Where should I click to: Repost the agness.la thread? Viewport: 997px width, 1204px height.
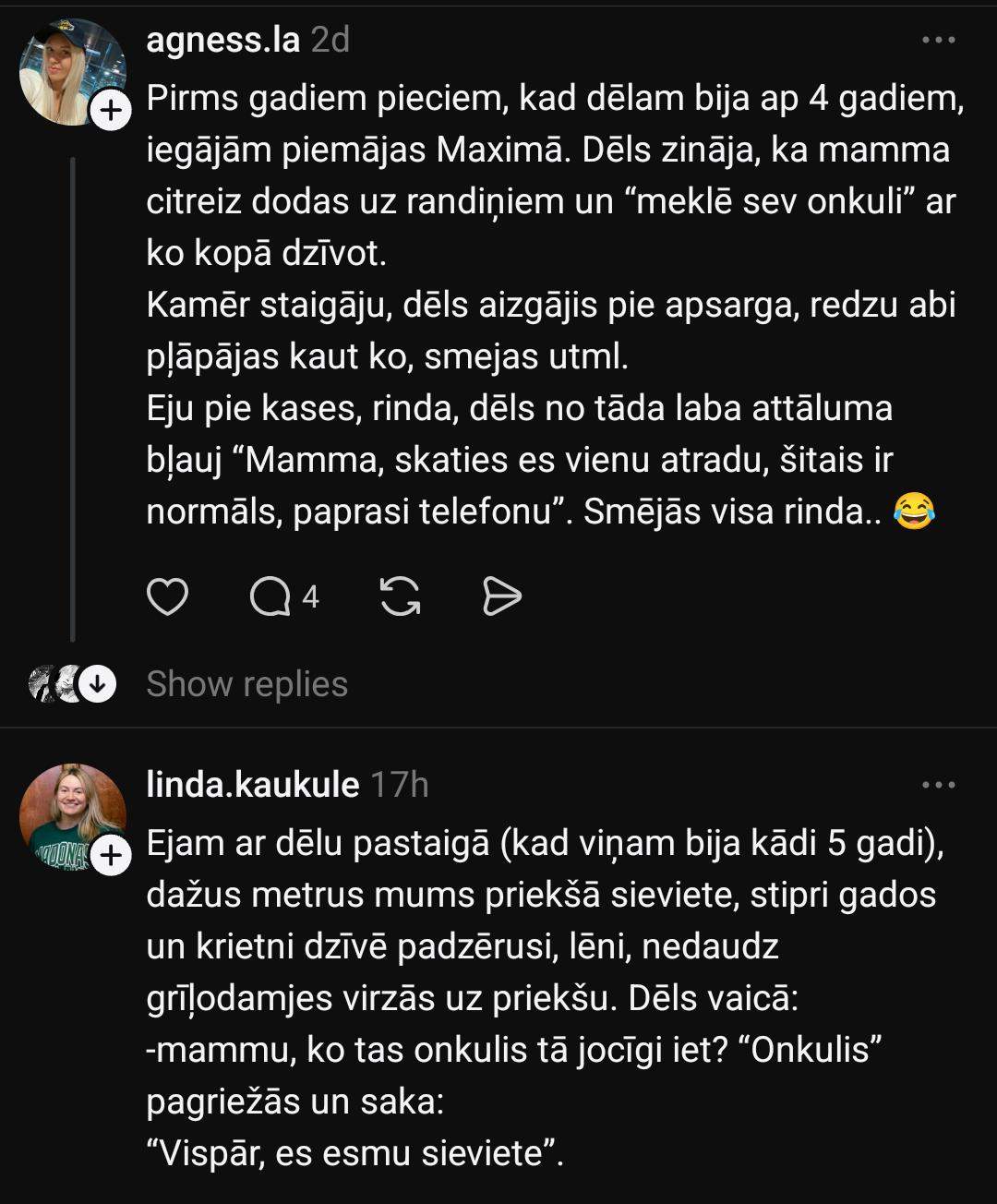(x=401, y=597)
